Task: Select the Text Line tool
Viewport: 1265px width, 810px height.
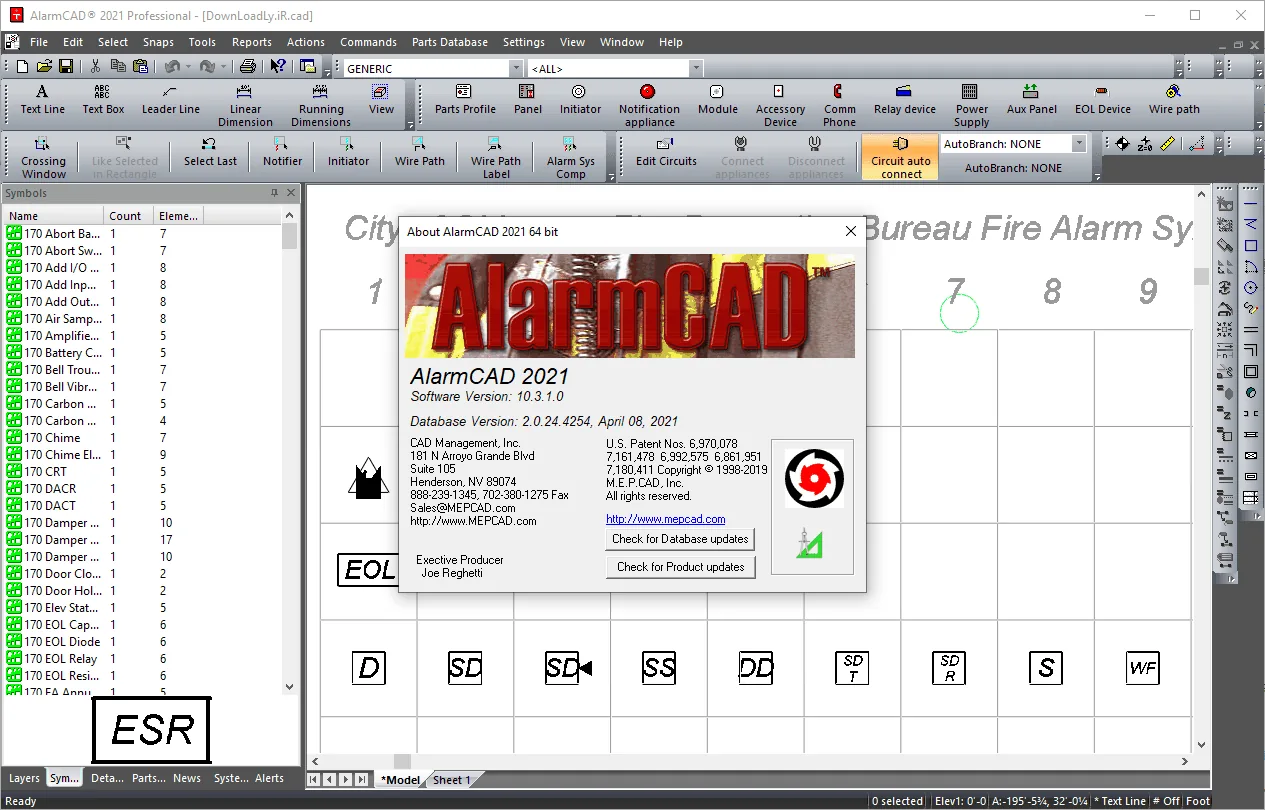Action: tap(42, 99)
